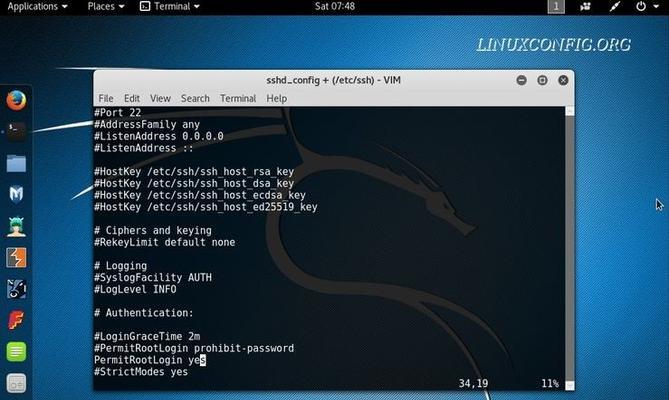Launch Burp Suite from the dock
Image resolution: width=669 pixels, height=400 pixels.
[x=16, y=257]
